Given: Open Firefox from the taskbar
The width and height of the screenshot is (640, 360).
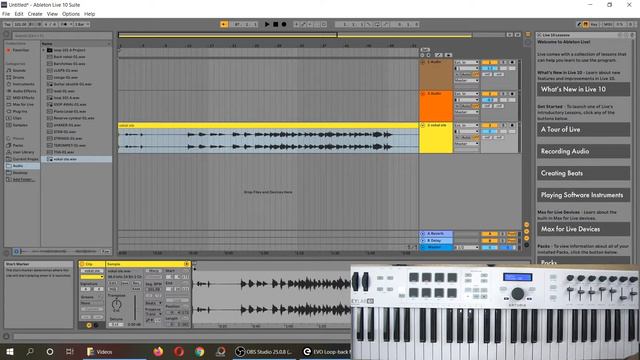Looking at the screenshot, I should pos(158,351).
